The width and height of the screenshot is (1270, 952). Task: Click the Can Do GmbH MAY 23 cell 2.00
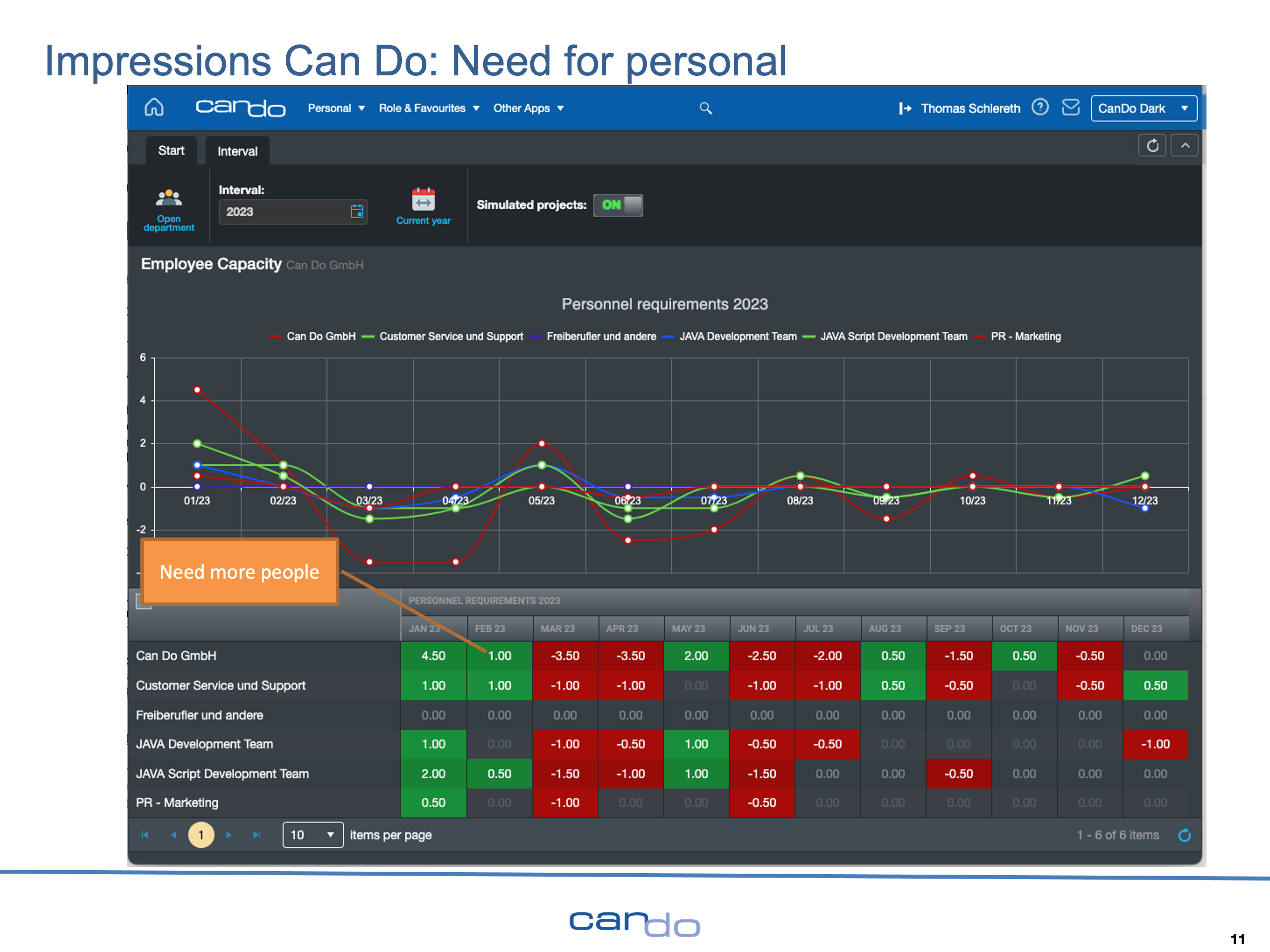(696, 656)
